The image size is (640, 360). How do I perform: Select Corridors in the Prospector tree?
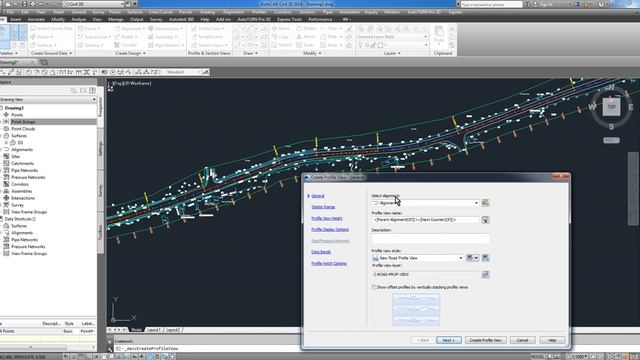(20, 184)
